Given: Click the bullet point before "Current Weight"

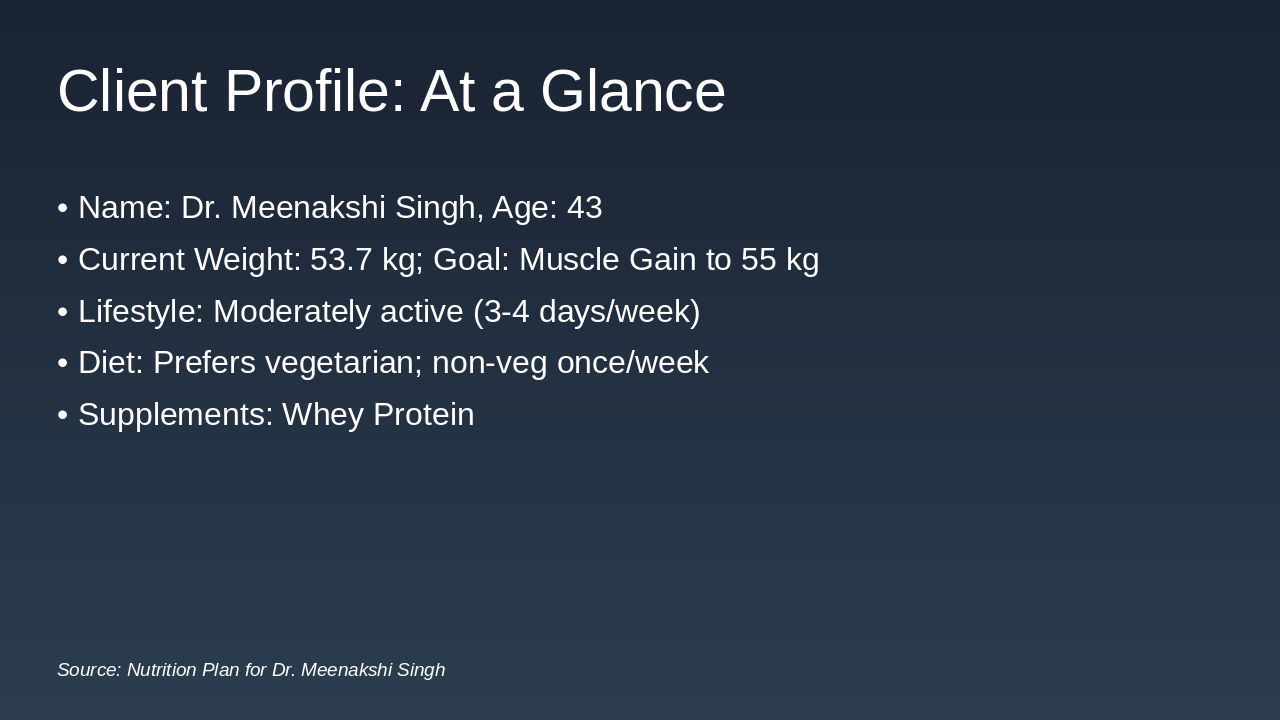Looking at the screenshot, I should pos(63,260).
